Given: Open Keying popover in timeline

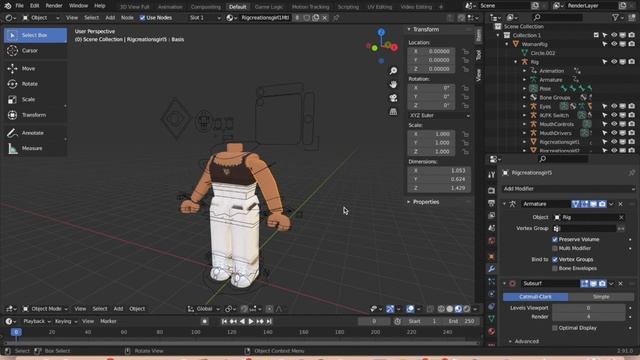Looking at the screenshot, I should click(x=65, y=322).
